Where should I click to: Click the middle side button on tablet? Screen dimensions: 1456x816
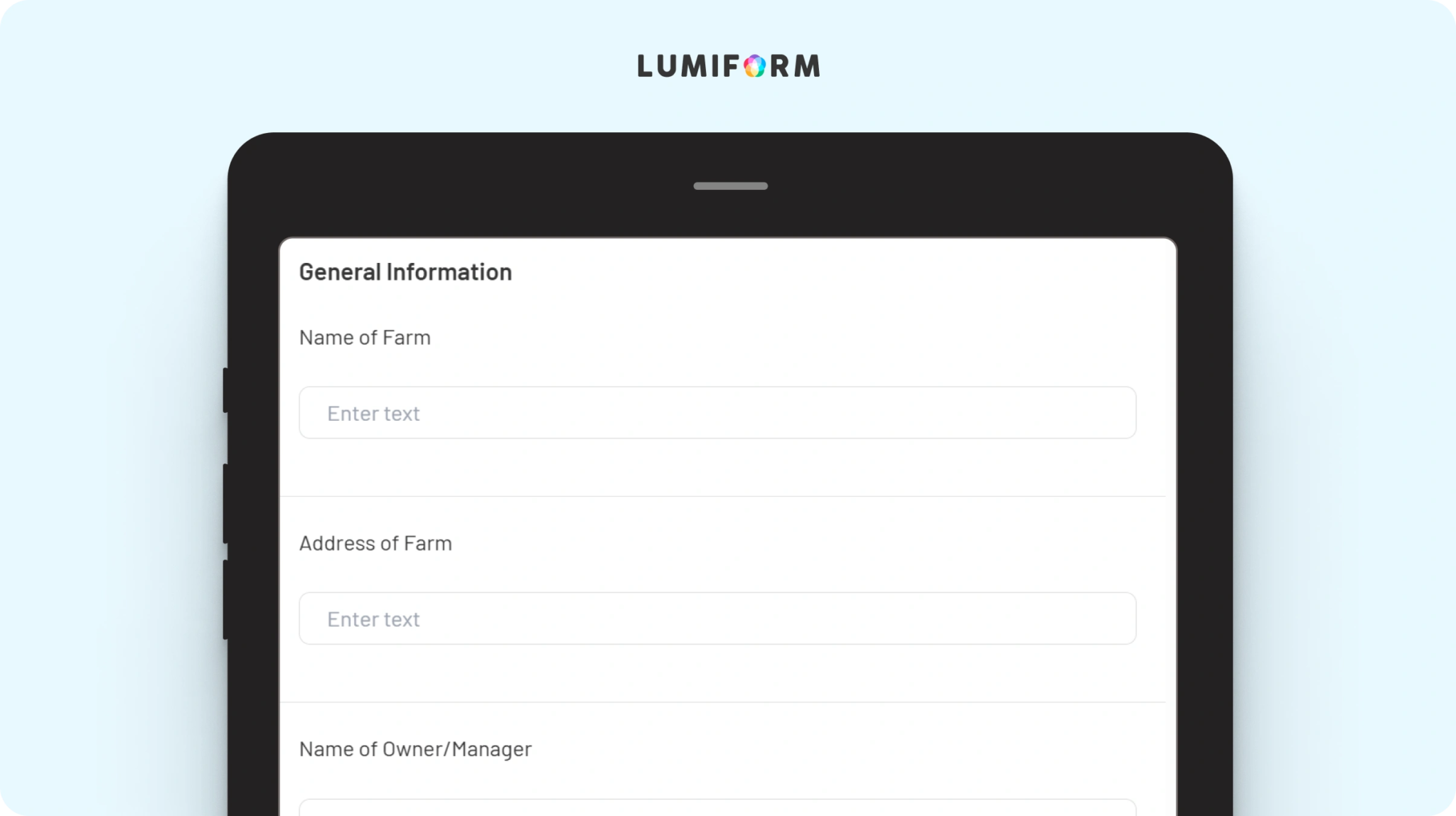(225, 503)
